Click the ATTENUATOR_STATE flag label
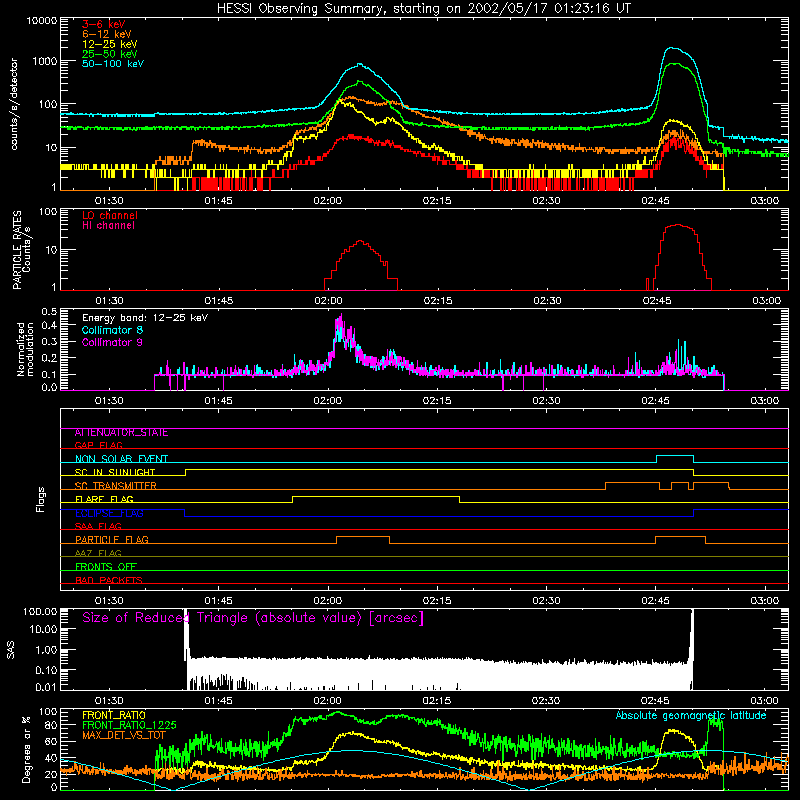The image size is (800, 800). click(x=121, y=433)
